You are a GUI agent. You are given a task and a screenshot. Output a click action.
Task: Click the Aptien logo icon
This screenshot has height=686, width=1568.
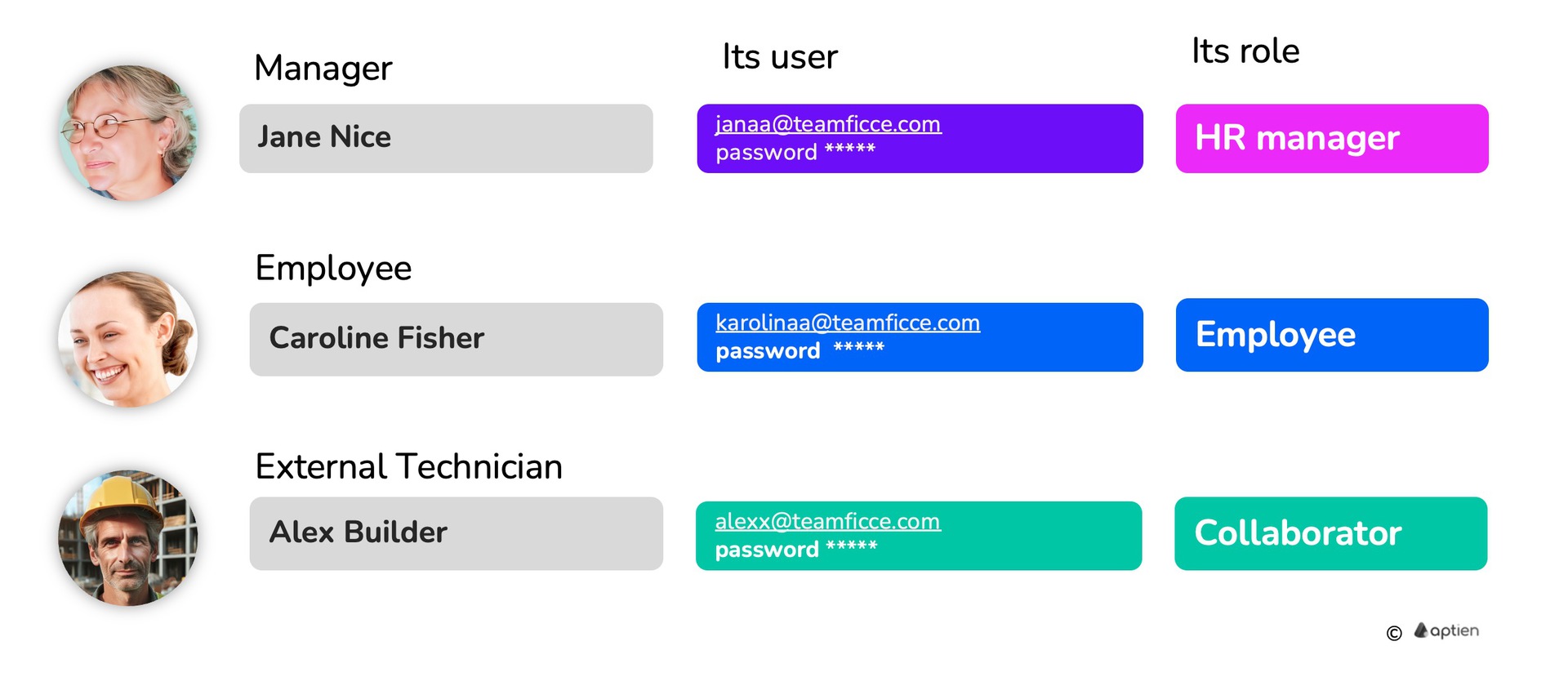point(1421,630)
